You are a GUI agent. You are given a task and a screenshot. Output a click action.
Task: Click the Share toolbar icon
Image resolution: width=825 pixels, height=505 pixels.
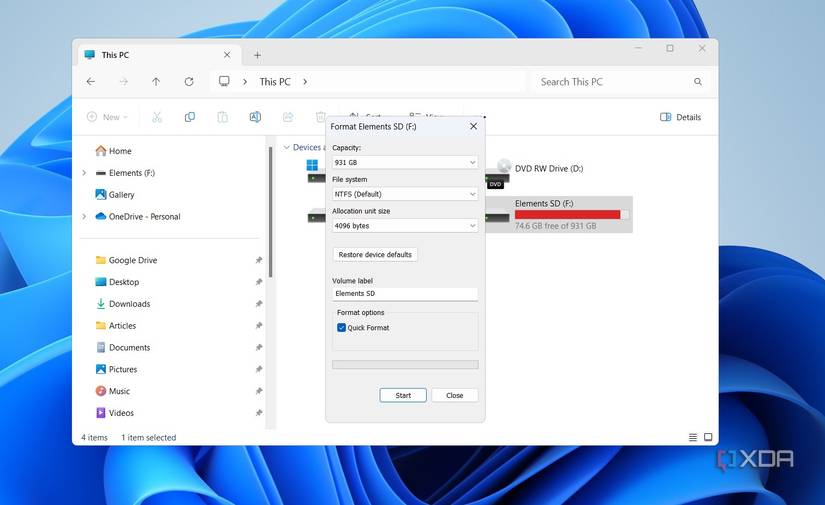point(288,117)
